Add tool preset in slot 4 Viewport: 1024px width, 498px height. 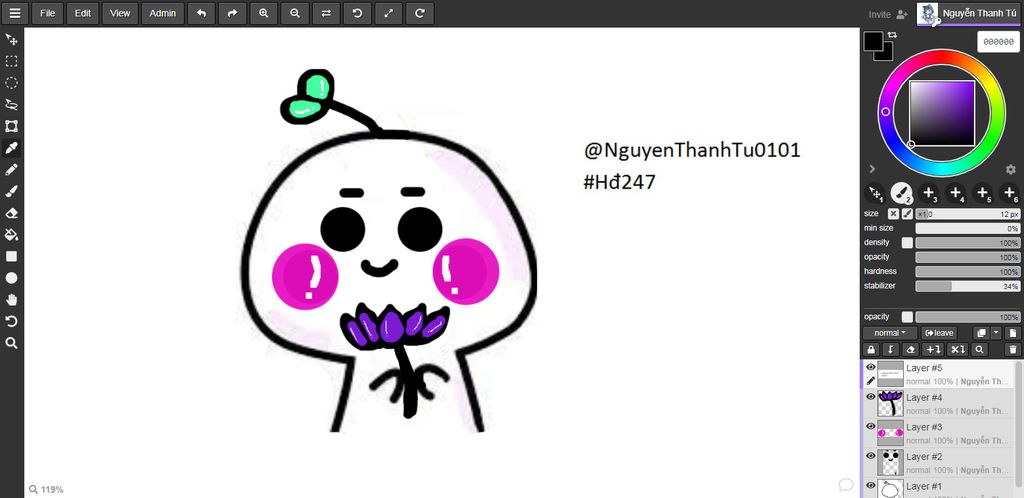point(955,193)
